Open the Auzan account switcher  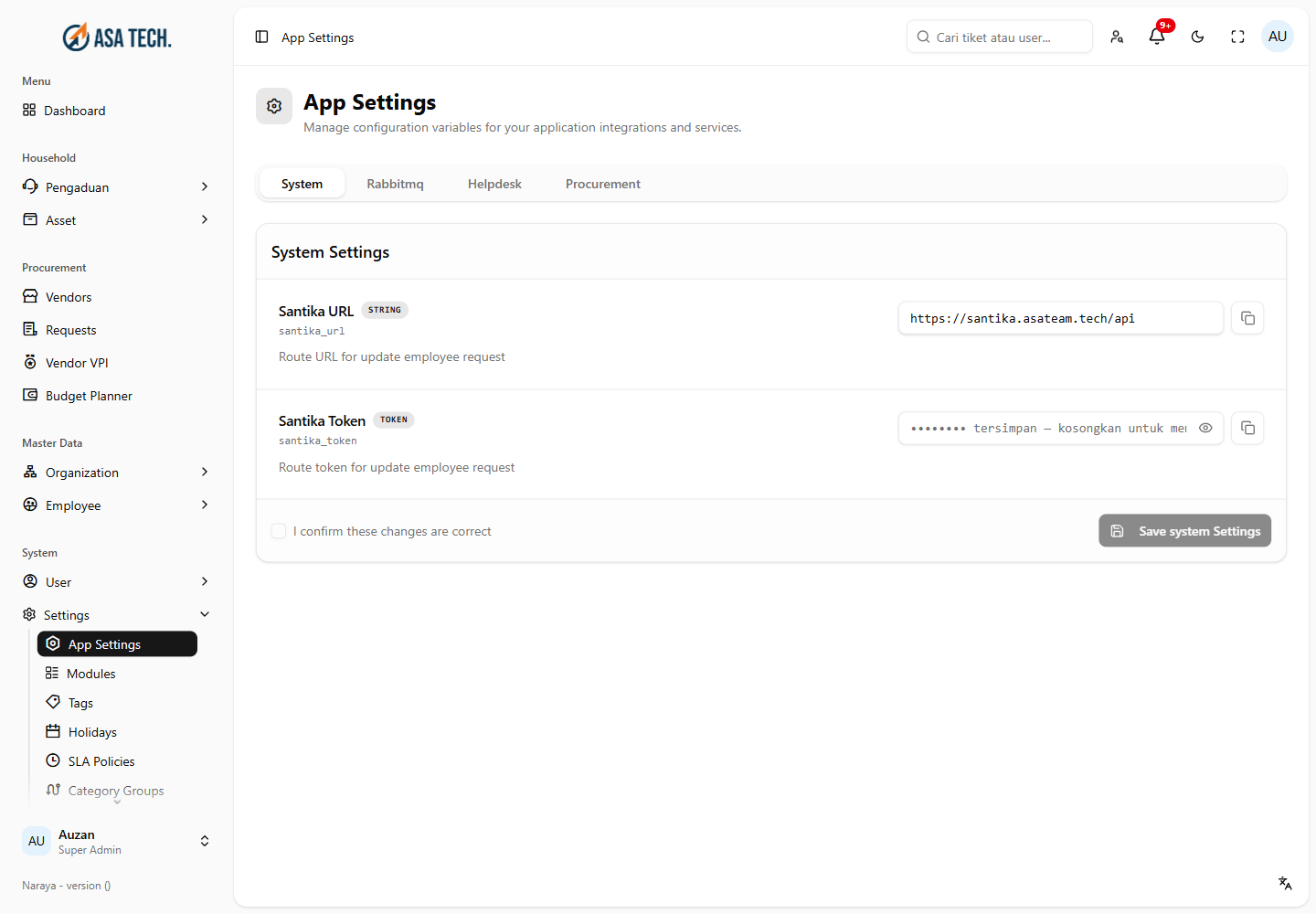[x=117, y=841]
